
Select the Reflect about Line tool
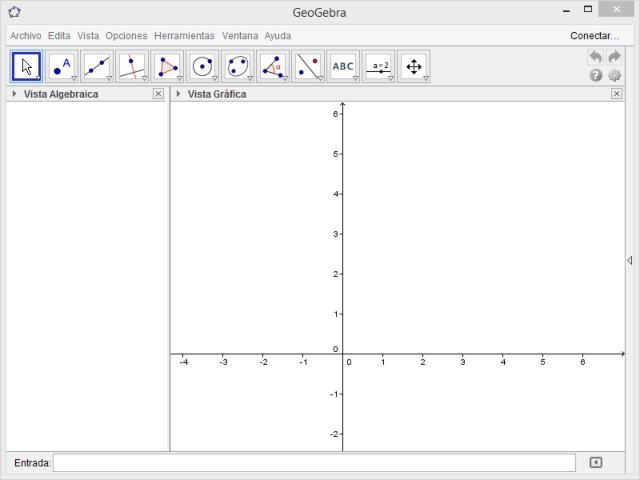point(308,67)
